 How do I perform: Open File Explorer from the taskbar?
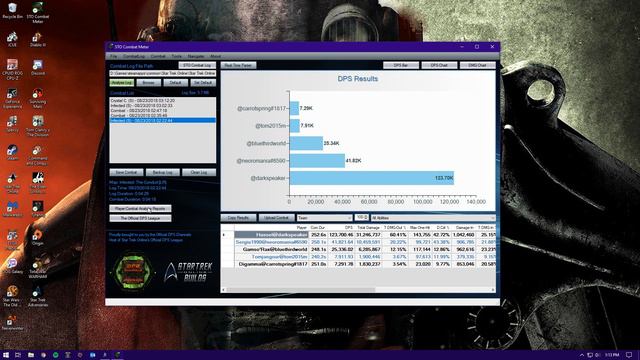(x=31, y=355)
